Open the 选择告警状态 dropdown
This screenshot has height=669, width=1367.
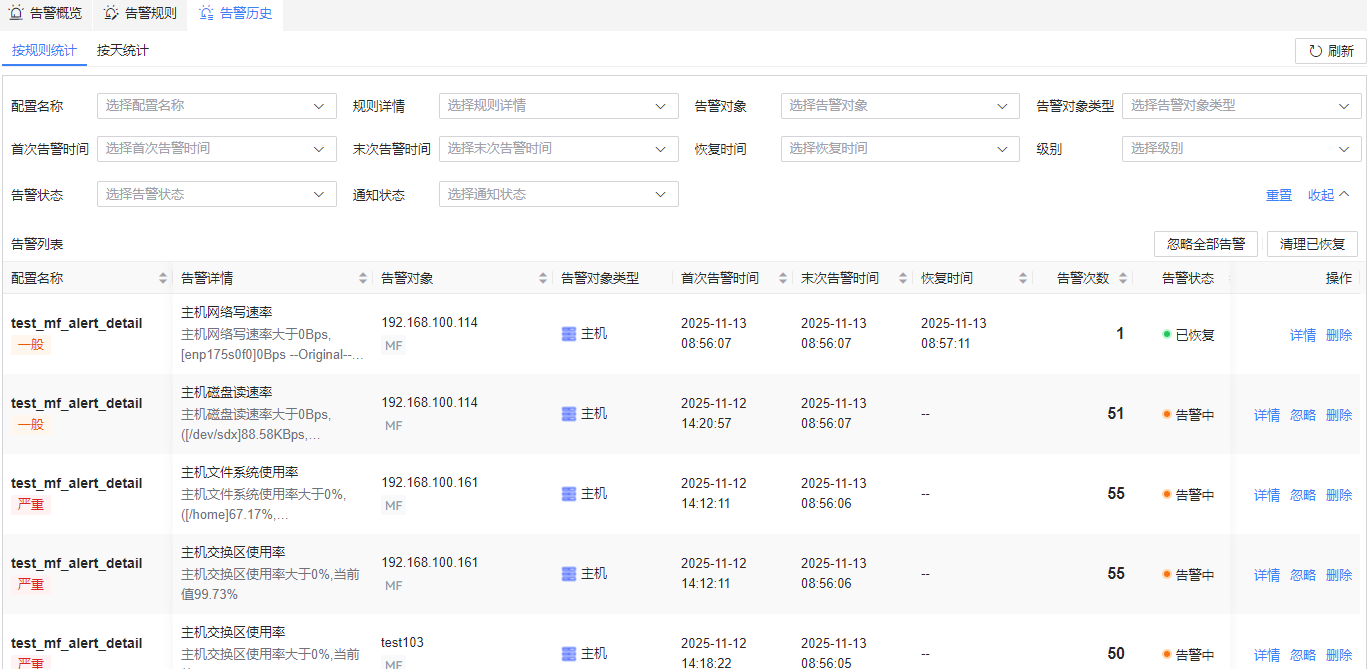pyautogui.click(x=217, y=194)
